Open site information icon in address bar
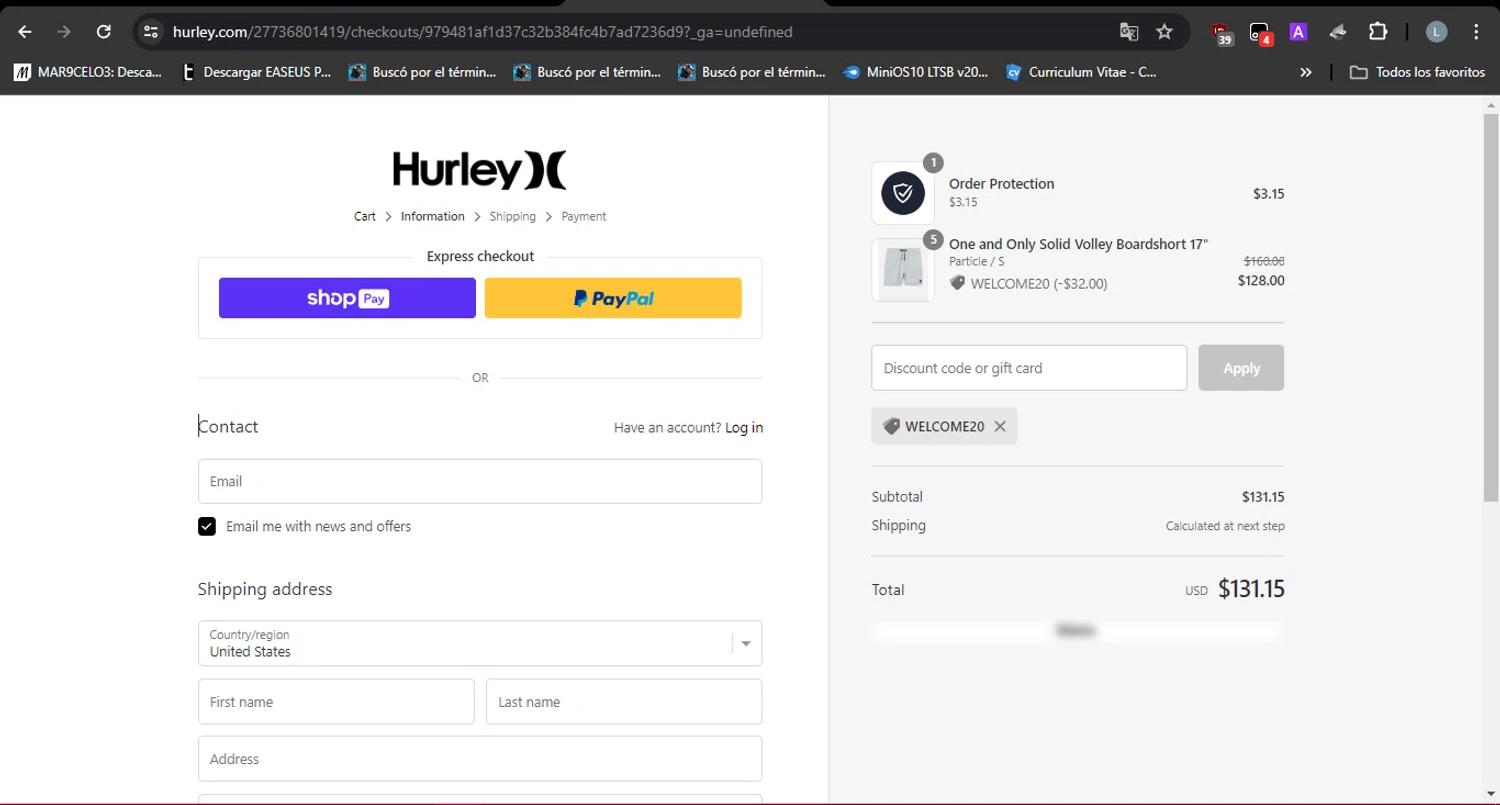Screen dimensions: 1500x805 (x=151, y=32)
